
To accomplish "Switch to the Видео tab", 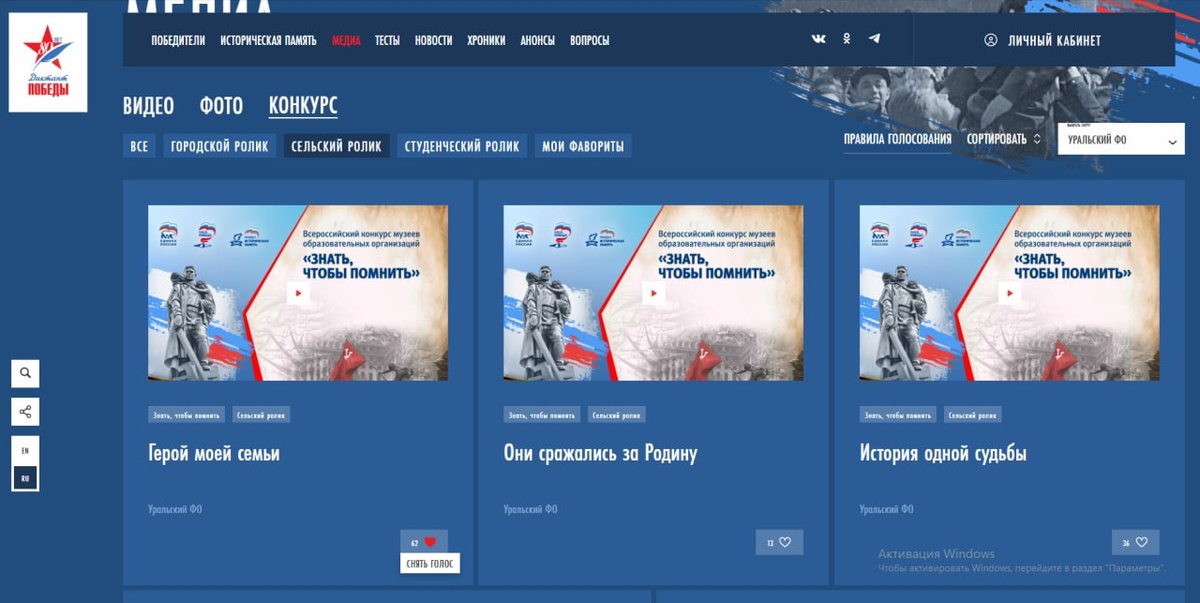I will coord(148,106).
